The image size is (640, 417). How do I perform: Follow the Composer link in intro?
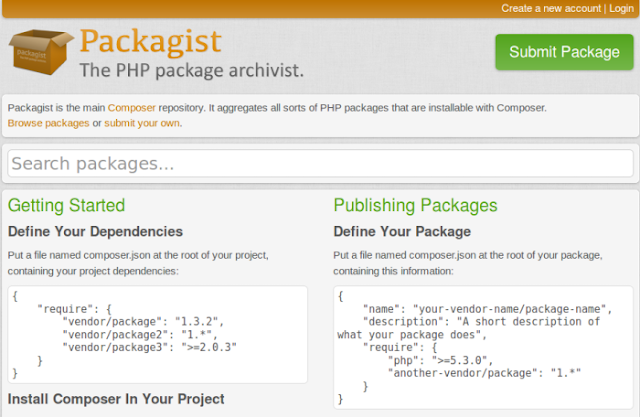pyautogui.click(x=131, y=108)
